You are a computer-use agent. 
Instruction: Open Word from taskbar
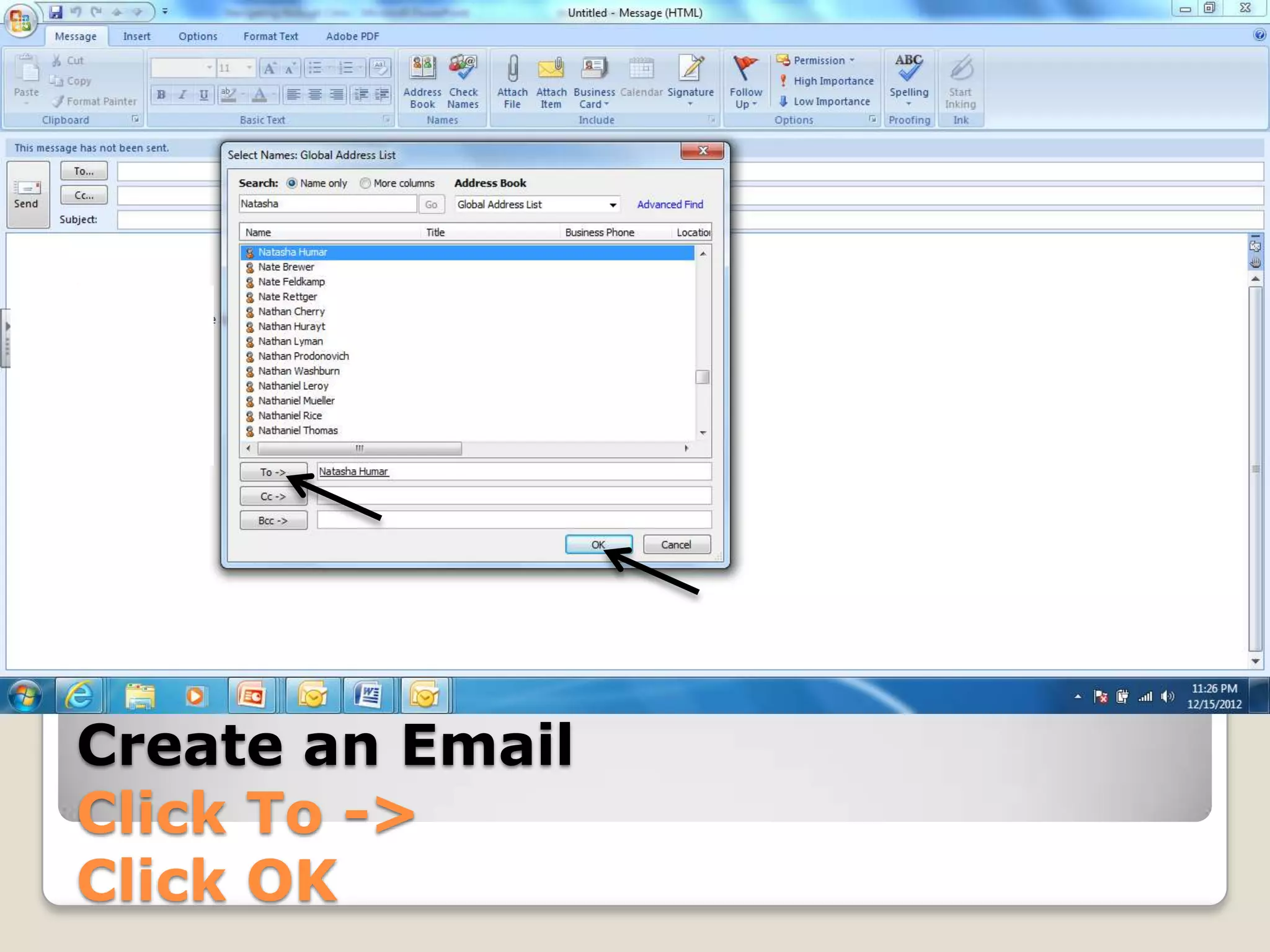[x=368, y=695]
